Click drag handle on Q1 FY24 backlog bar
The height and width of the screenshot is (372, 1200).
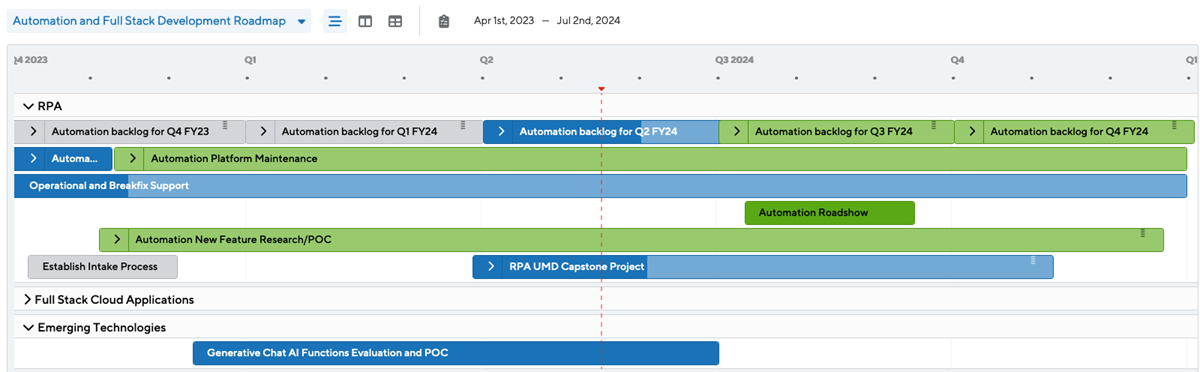[462, 126]
